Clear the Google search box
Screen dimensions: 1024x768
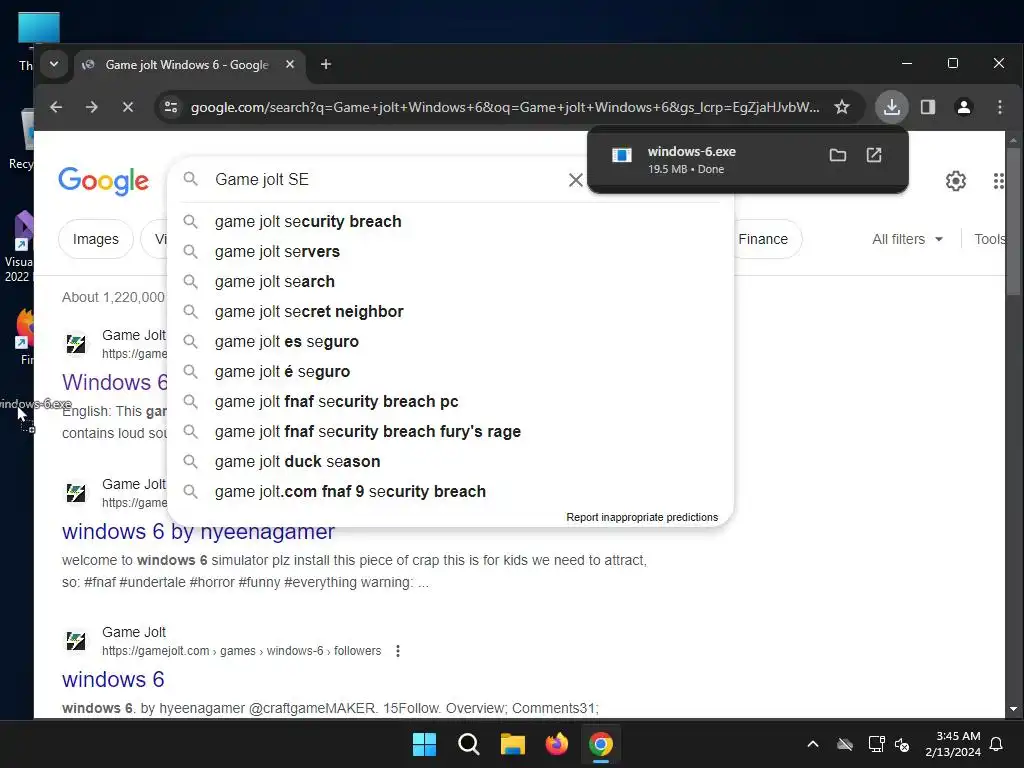(575, 180)
